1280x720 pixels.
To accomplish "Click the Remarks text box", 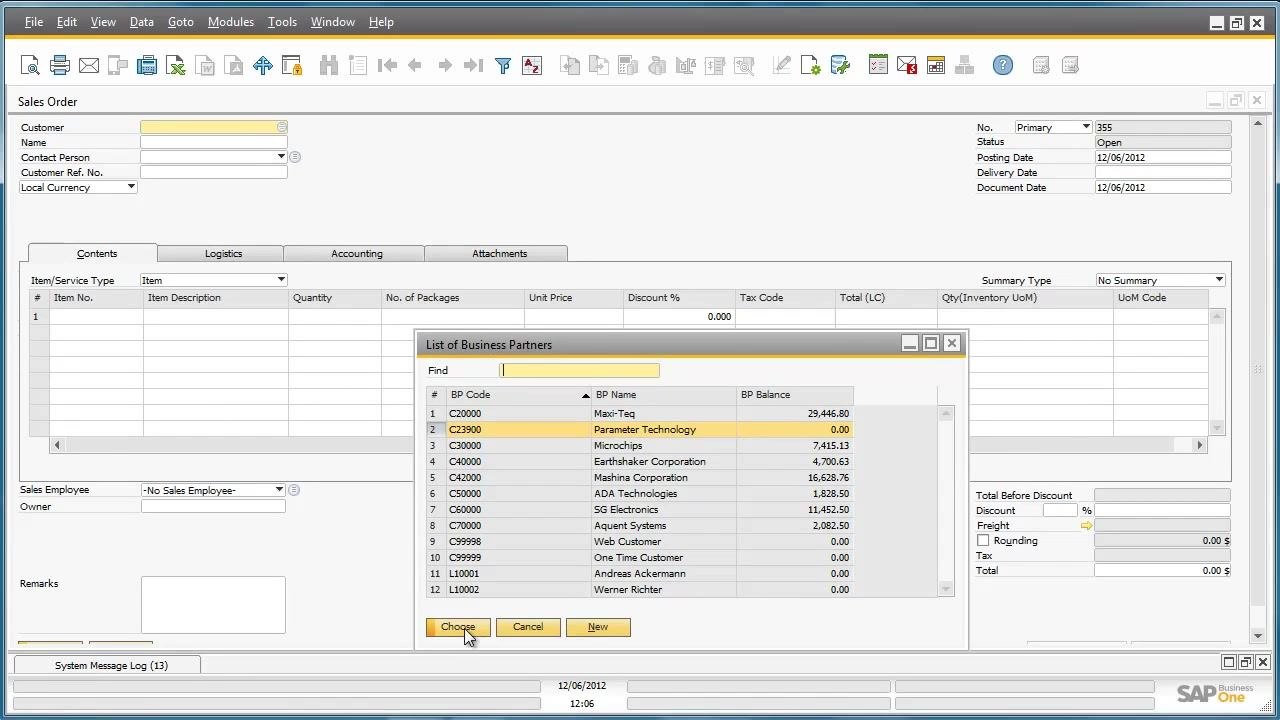I will click(x=213, y=605).
